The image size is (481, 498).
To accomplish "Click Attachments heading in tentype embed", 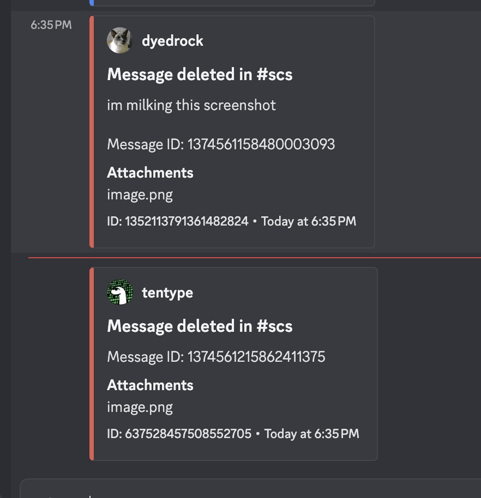I will tap(150, 385).
